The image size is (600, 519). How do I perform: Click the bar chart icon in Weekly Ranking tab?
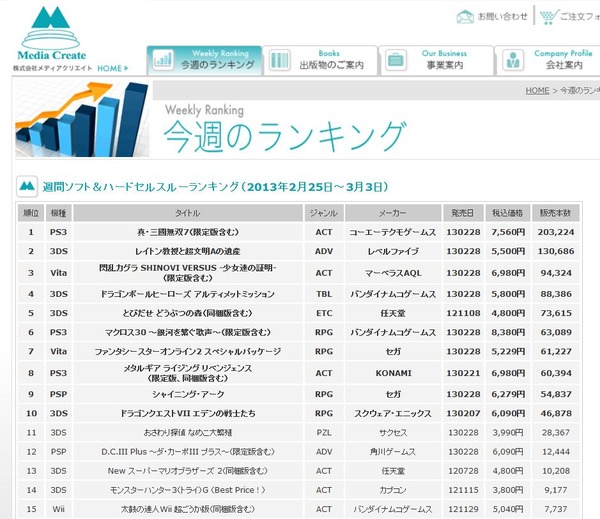click(x=163, y=60)
